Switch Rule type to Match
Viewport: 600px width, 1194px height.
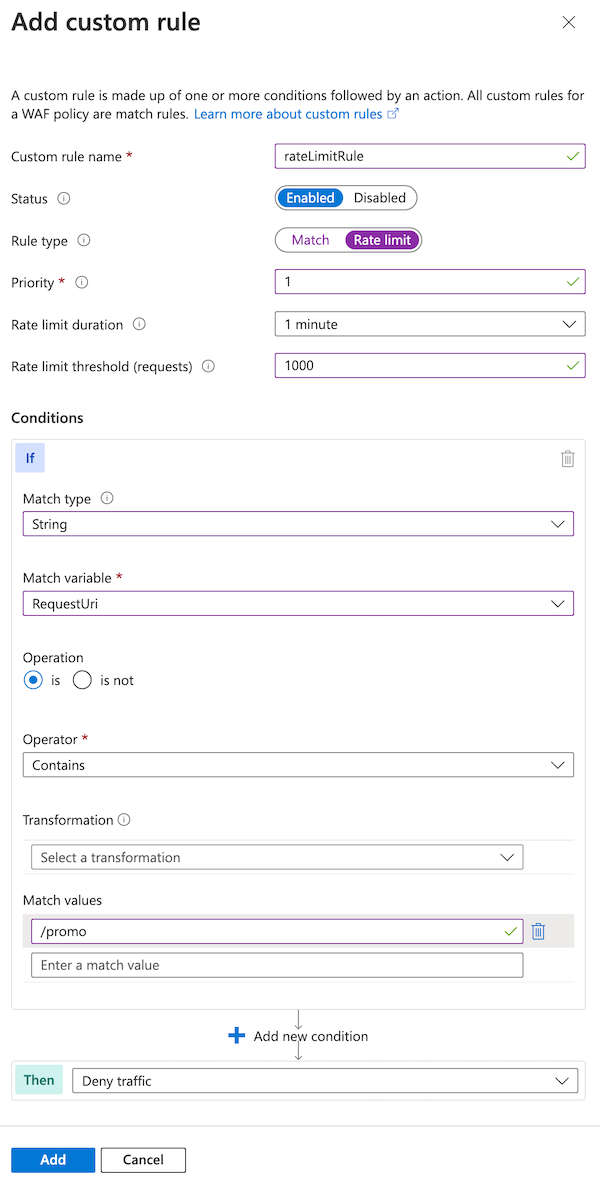(310, 240)
